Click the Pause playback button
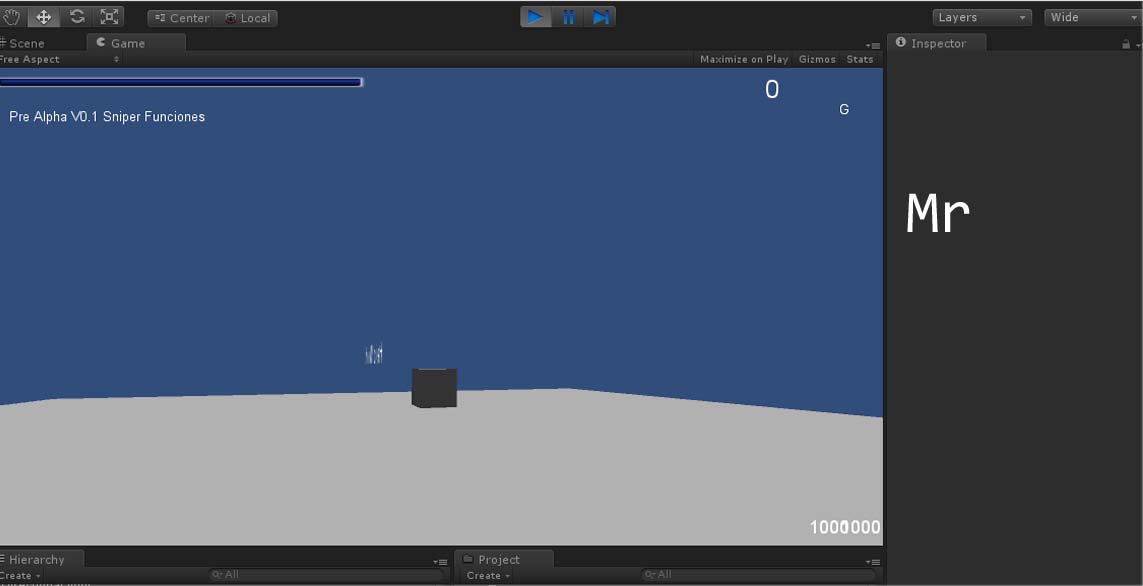The width and height of the screenshot is (1143, 586). point(568,16)
